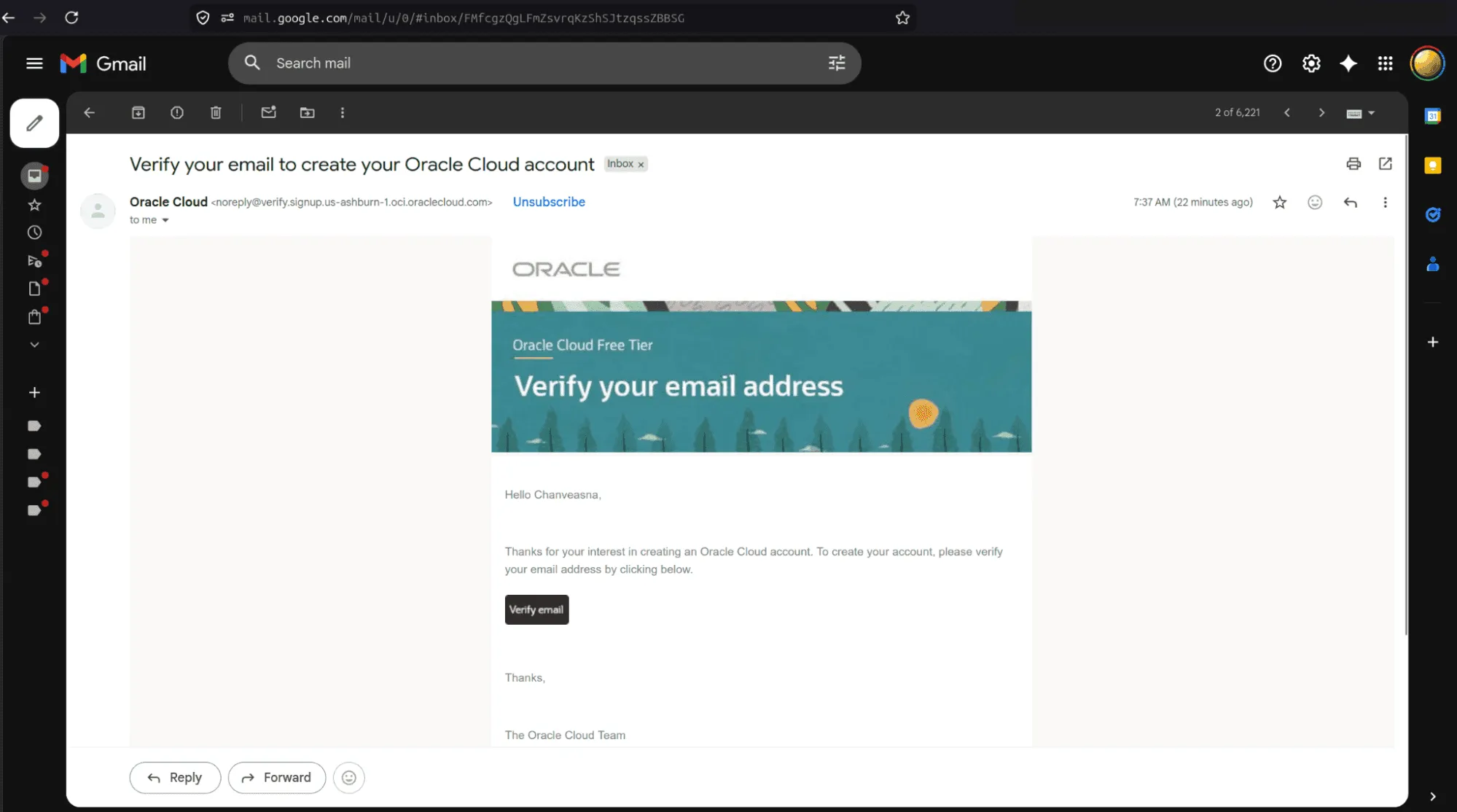Open search options filter icon

coord(837,63)
